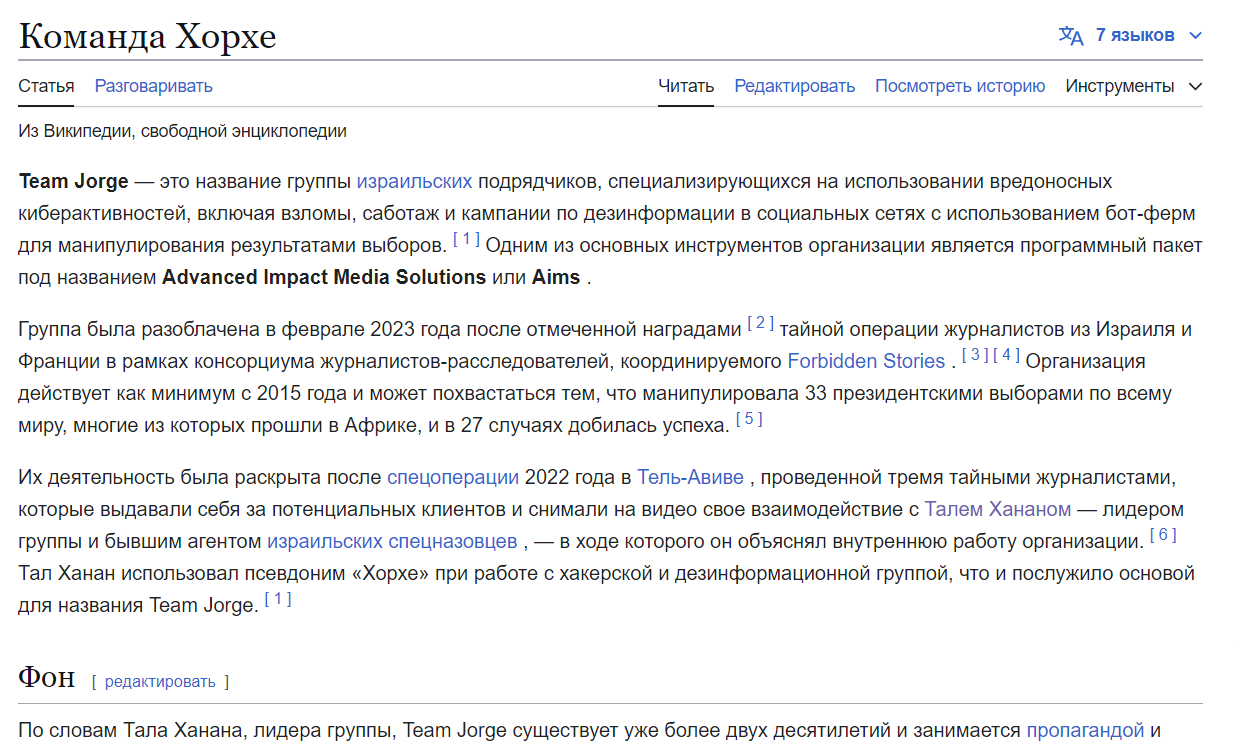Open Посмотреть историю page history
The width and height of the screenshot is (1236, 744).
coord(959,86)
